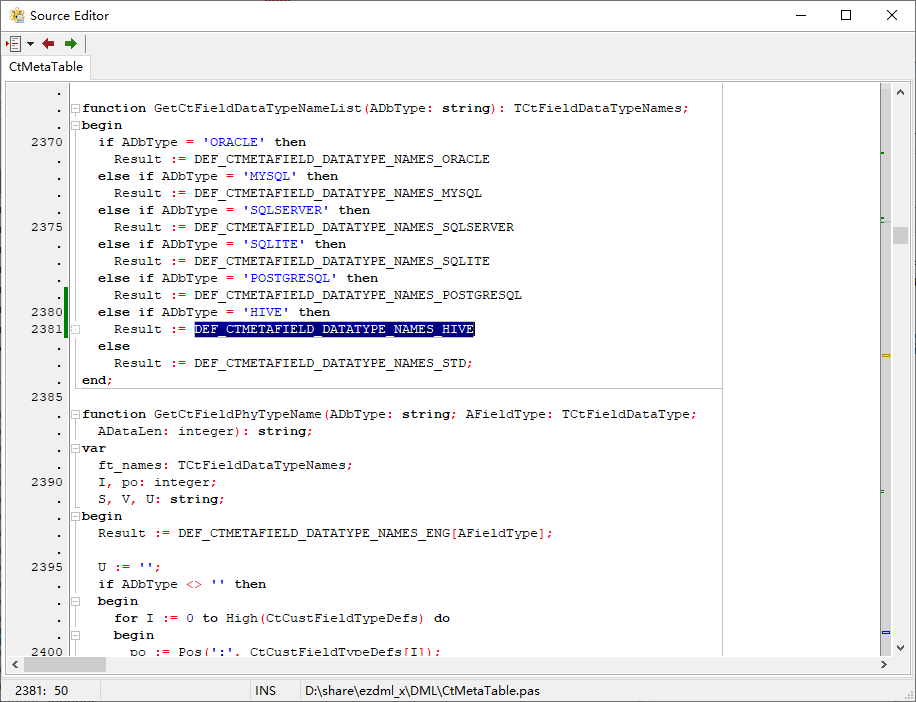Click the GetCtFieldPhyTypeName function name
This screenshot has width=916, height=702.
pos(238,415)
